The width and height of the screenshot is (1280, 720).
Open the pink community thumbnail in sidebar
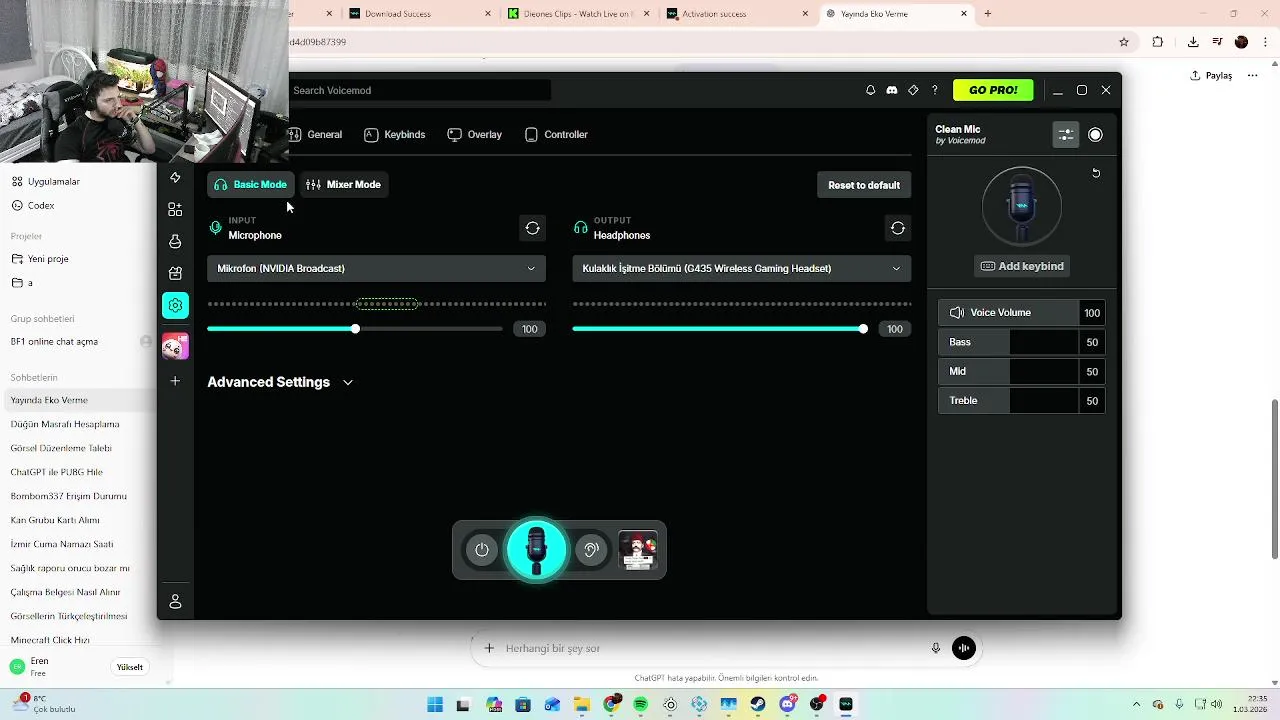[175, 346]
